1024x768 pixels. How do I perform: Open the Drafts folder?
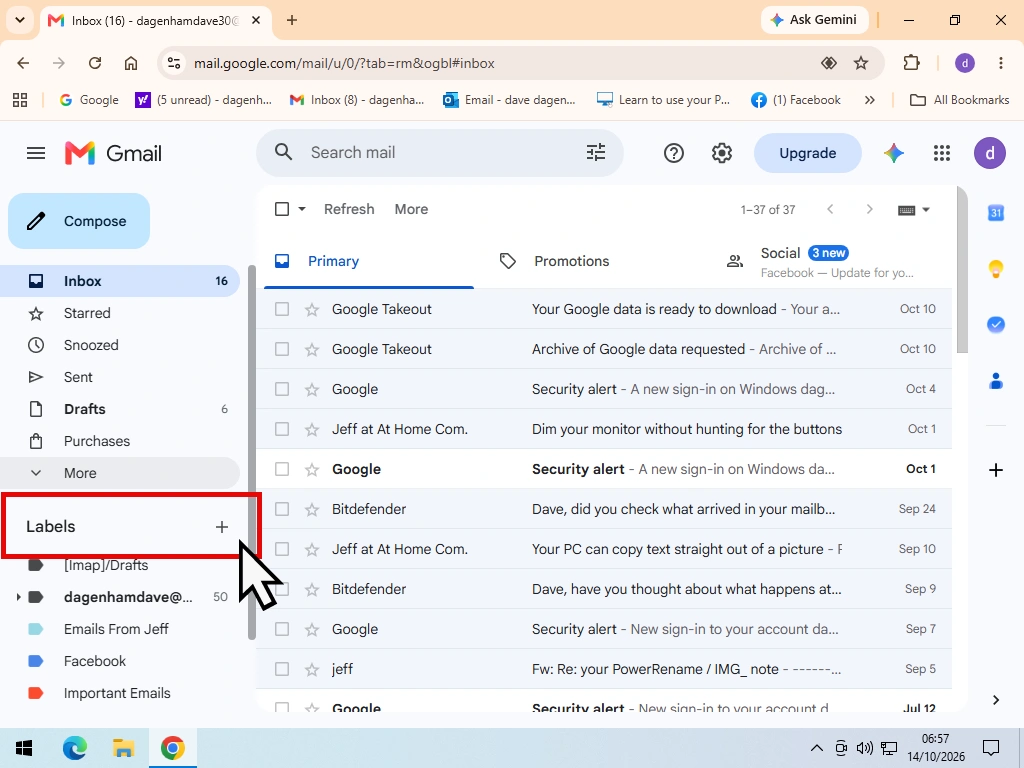tap(120, 409)
